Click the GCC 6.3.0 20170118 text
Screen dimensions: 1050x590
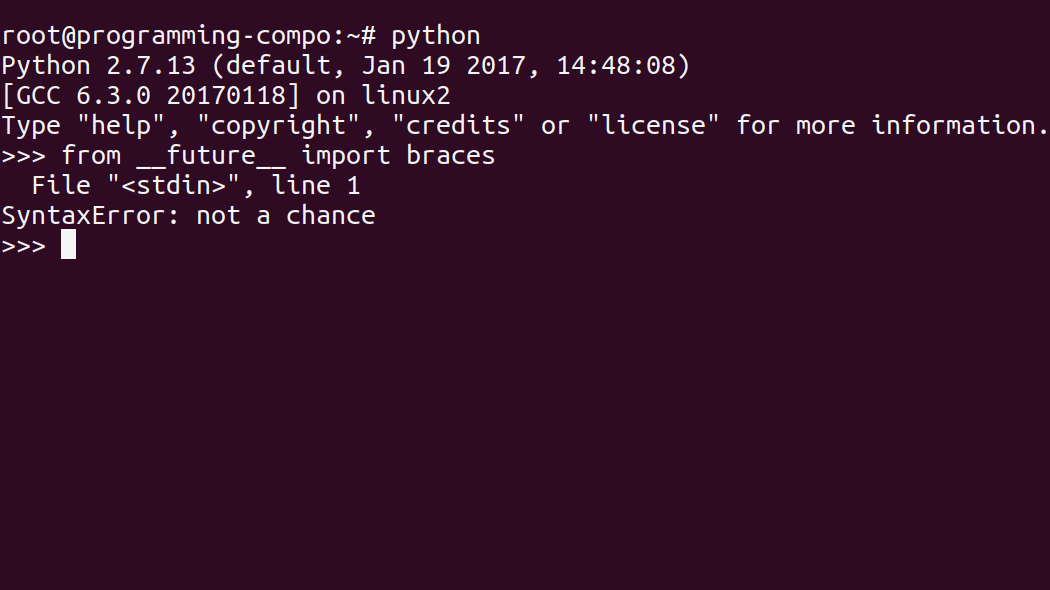pos(151,96)
